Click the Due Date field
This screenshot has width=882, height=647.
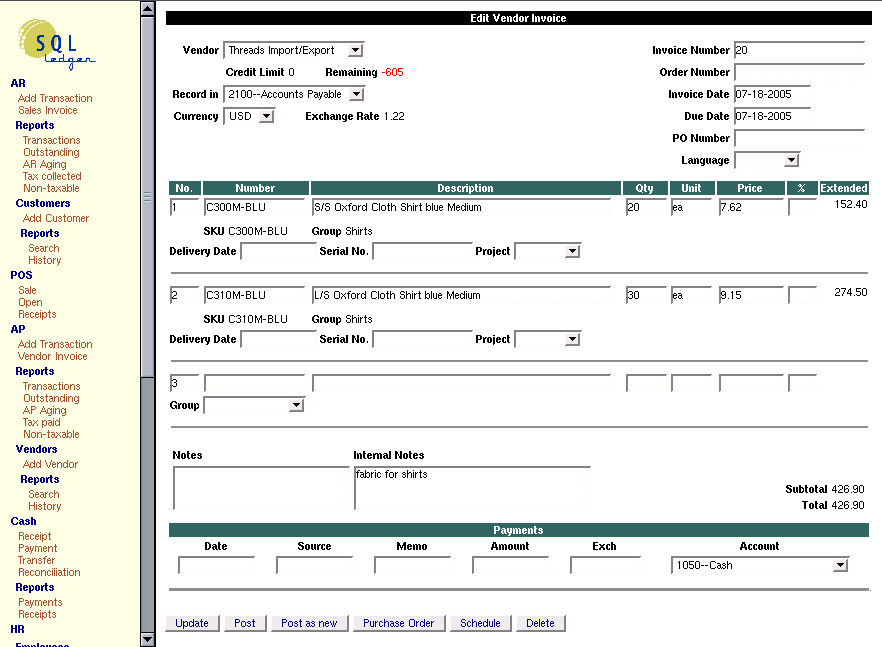pyautogui.click(x=772, y=116)
